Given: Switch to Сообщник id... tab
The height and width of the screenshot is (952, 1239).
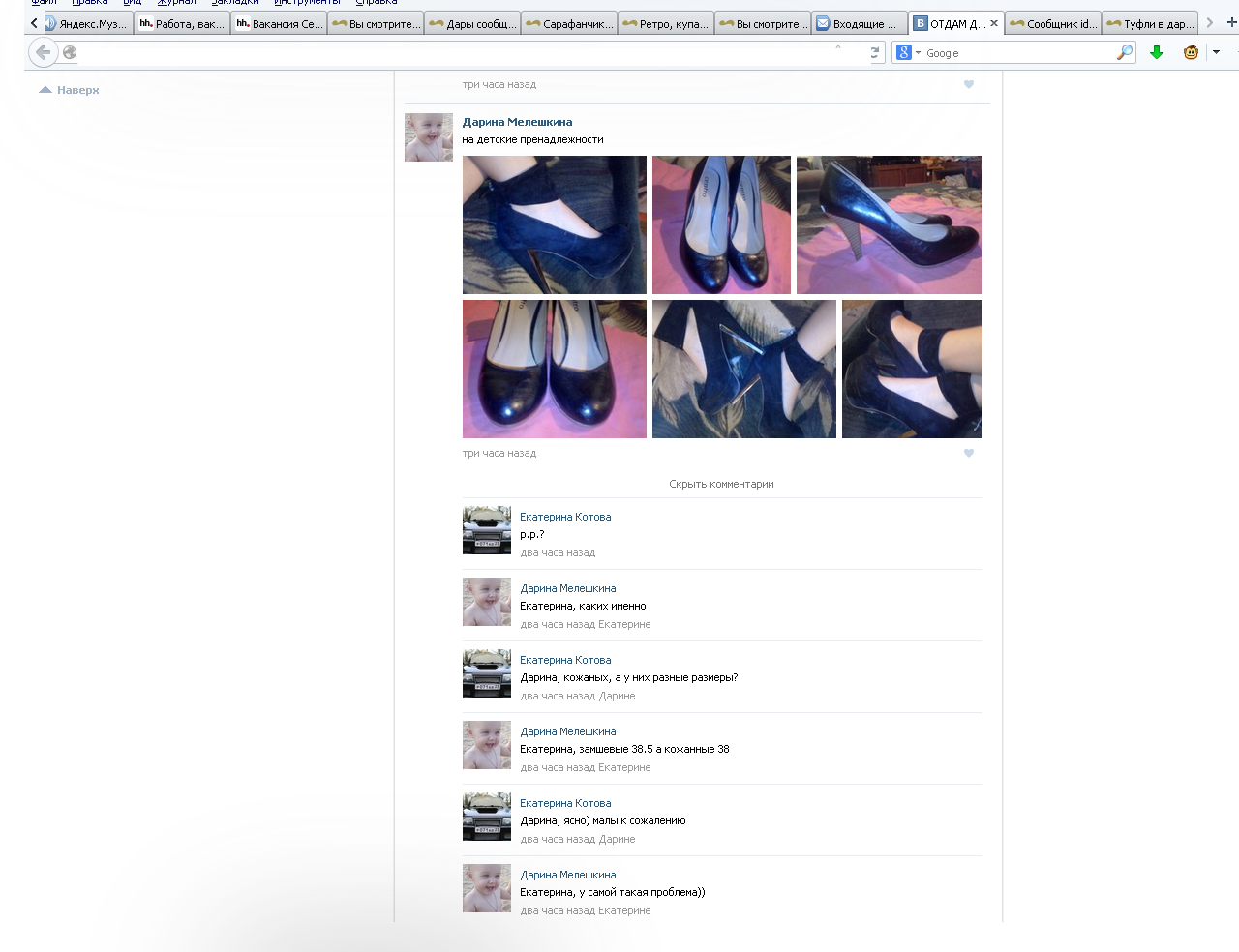Looking at the screenshot, I should coord(1053,24).
